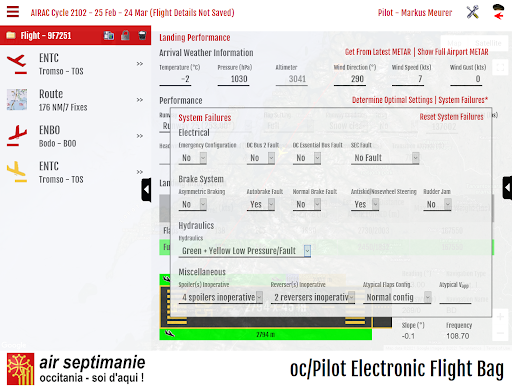Click the System Failures* link

463,100
